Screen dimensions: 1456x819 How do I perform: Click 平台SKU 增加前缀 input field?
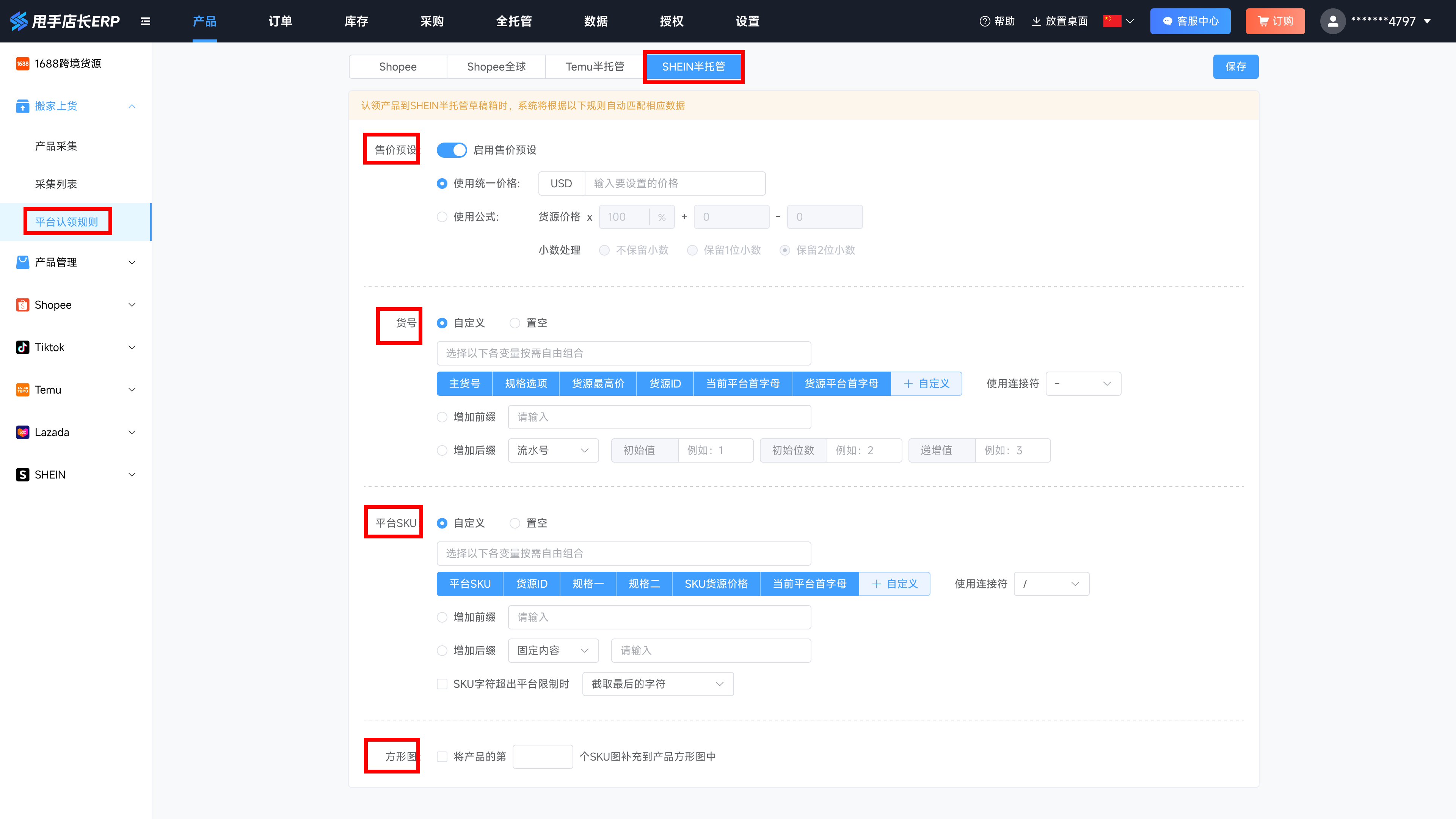660,617
